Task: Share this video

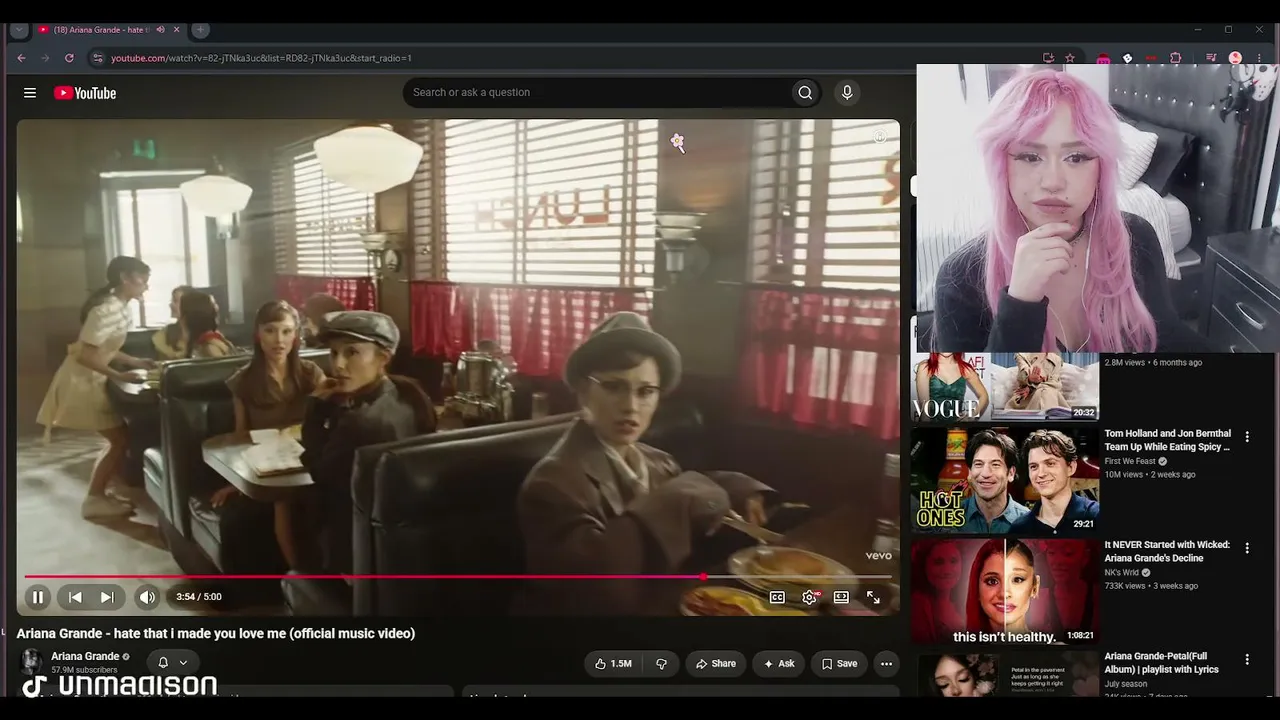Action: click(x=716, y=663)
